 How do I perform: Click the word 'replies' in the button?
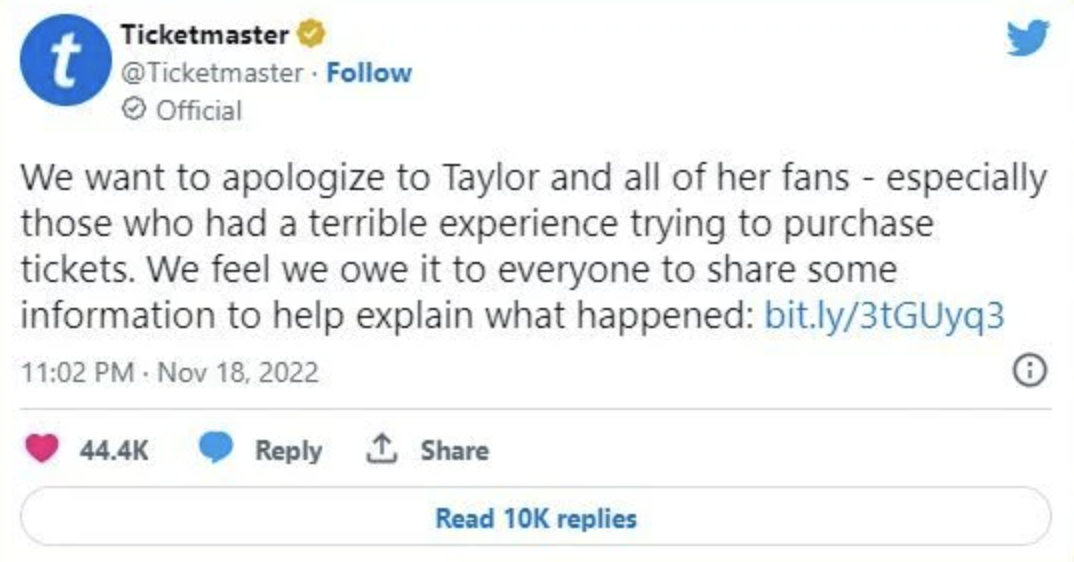(x=597, y=518)
